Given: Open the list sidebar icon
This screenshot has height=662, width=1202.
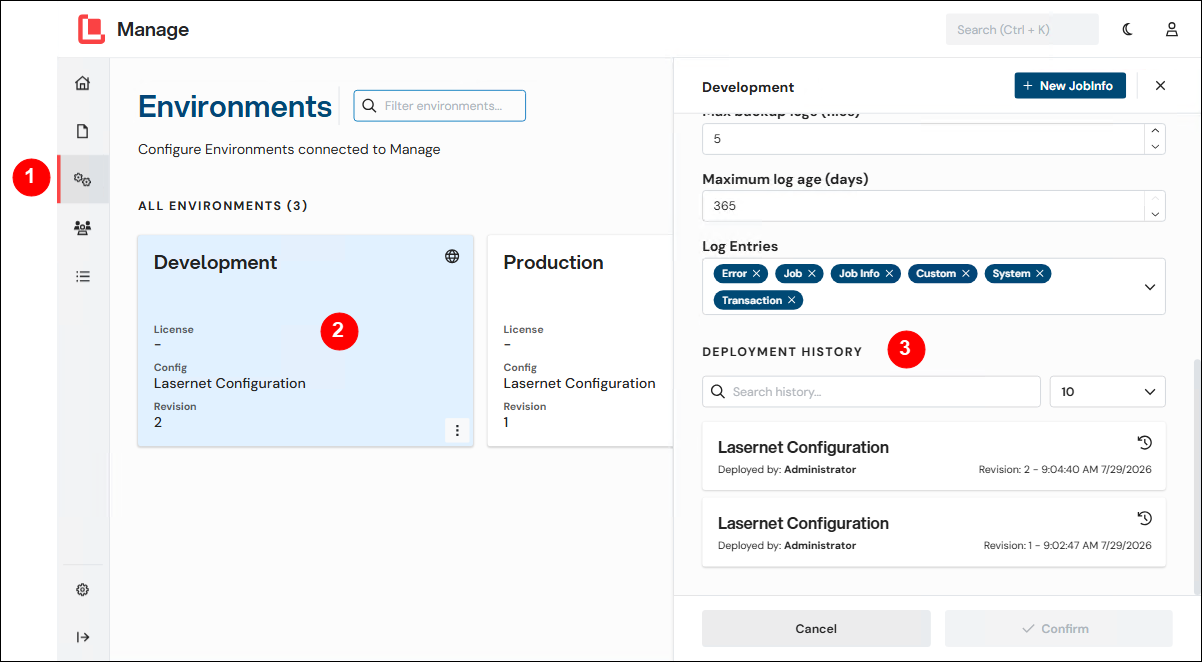Looking at the screenshot, I should point(83,276).
